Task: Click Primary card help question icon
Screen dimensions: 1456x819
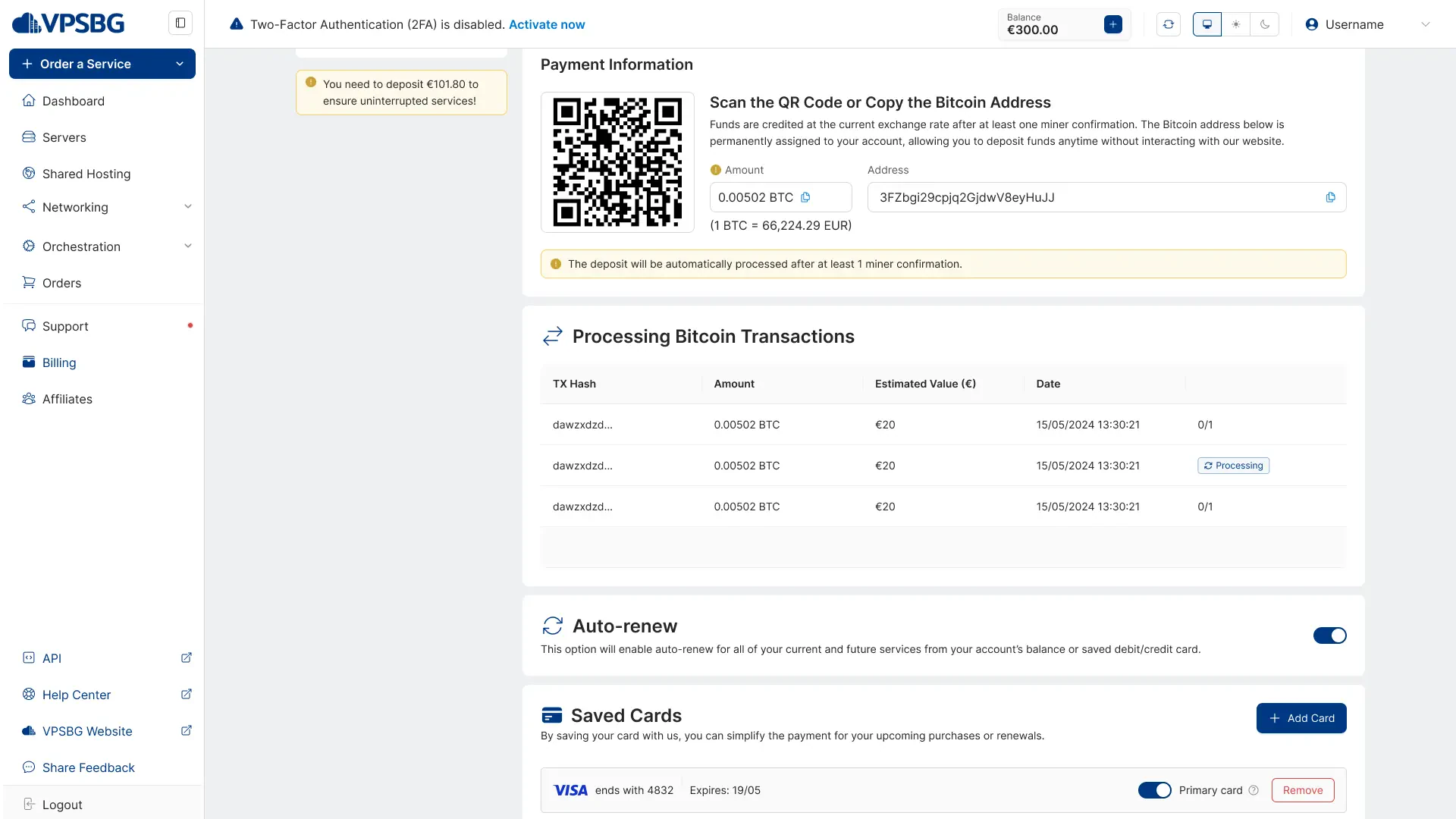Action: click(1254, 790)
